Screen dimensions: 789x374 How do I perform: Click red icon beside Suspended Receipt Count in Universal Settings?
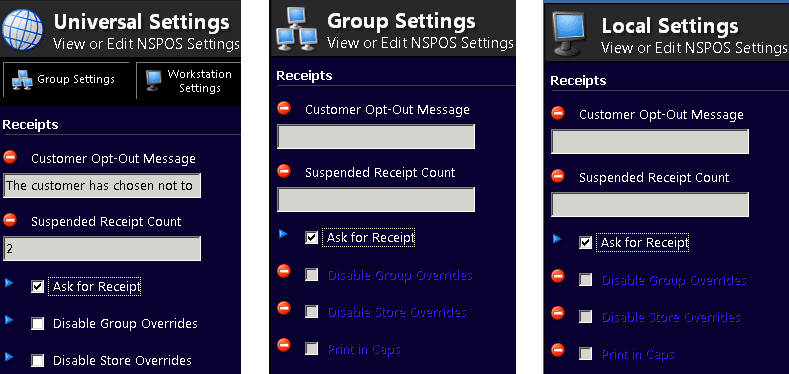(10, 220)
